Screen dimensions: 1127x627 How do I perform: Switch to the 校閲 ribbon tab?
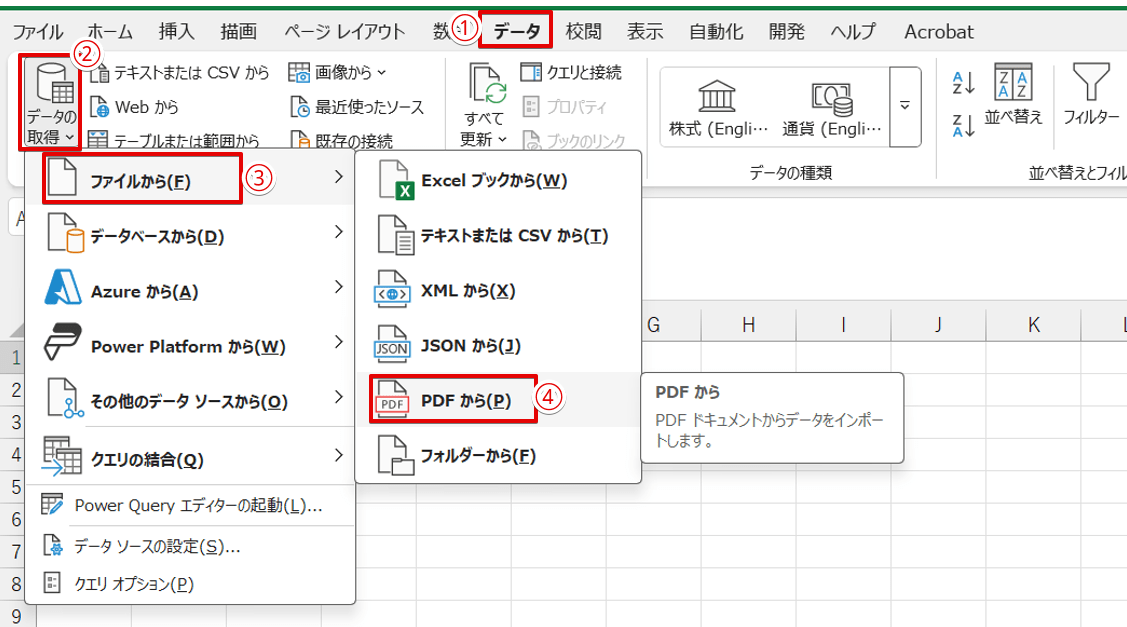pyautogui.click(x=583, y=31)
